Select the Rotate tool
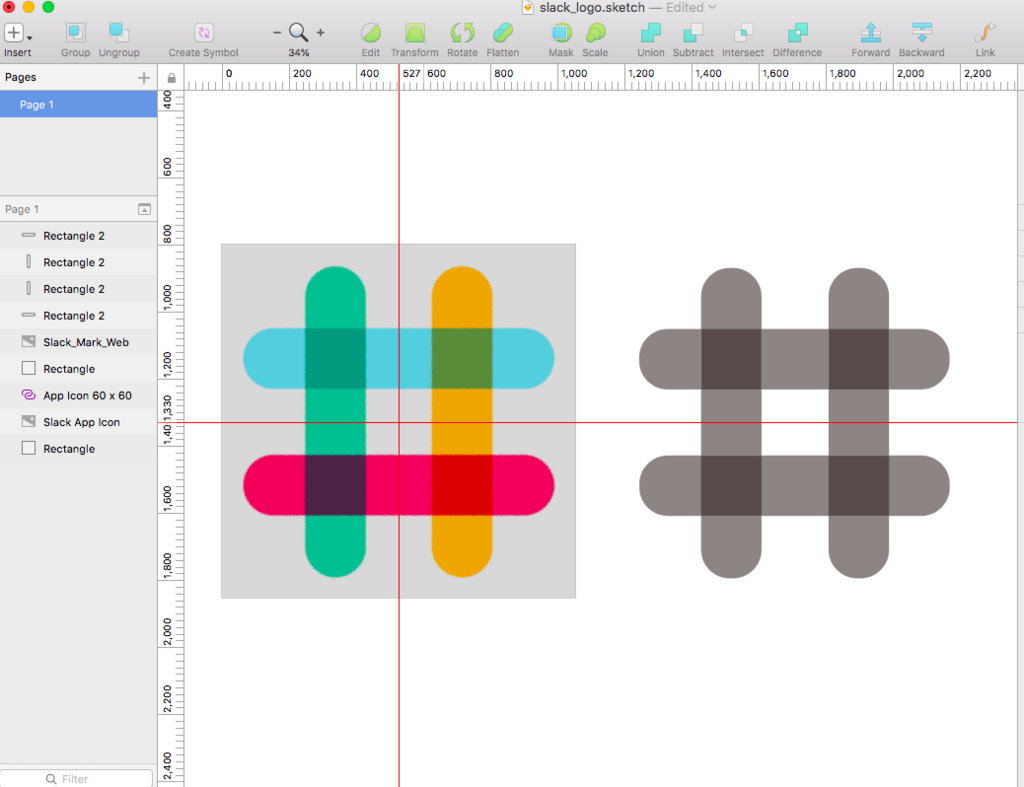1024x787 pixels. pos(462,33)
